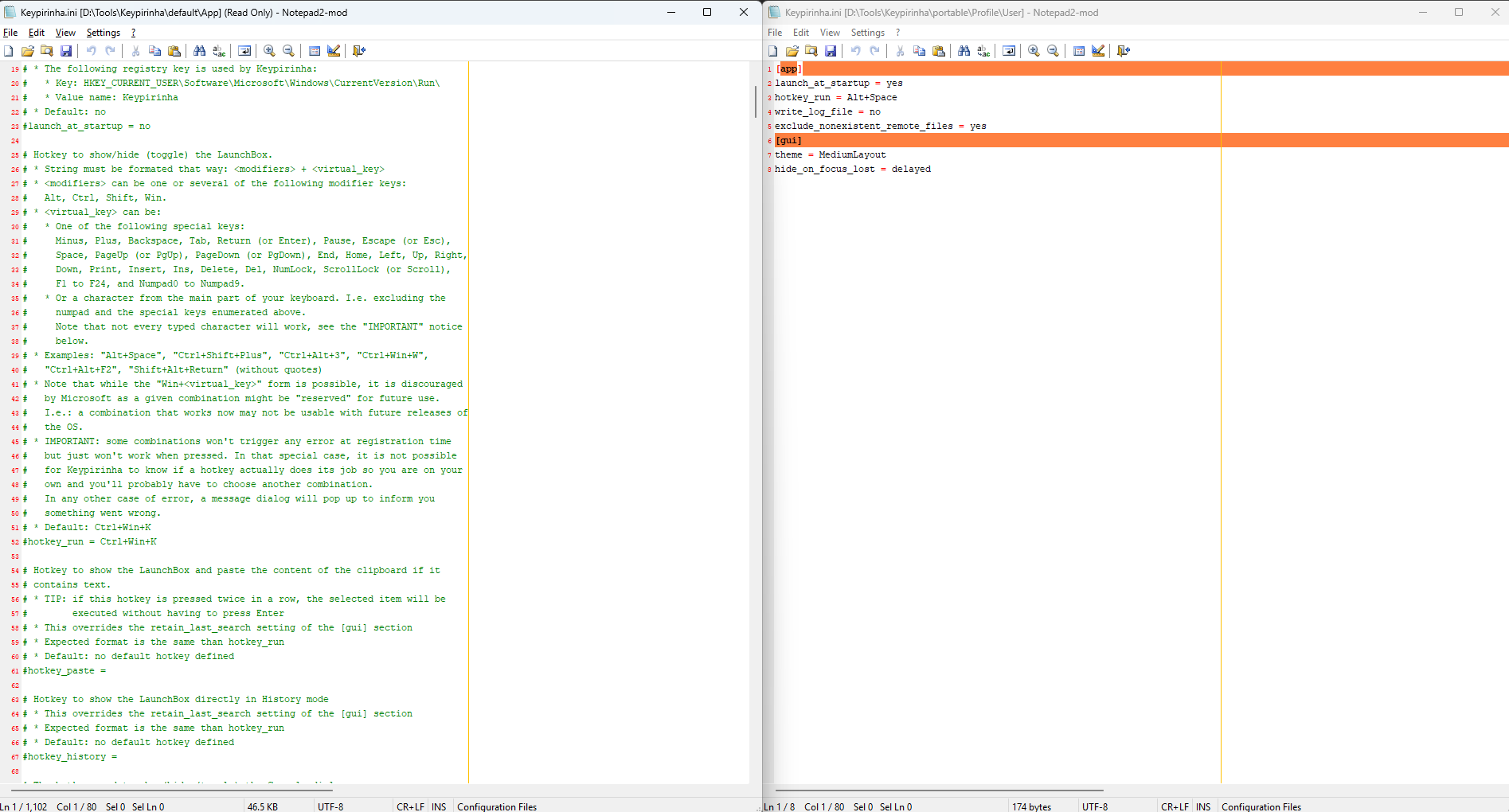Open file icon in left Notepad2 toolbar
Viewport: 1509px width, 812px height.
(28, 51)
